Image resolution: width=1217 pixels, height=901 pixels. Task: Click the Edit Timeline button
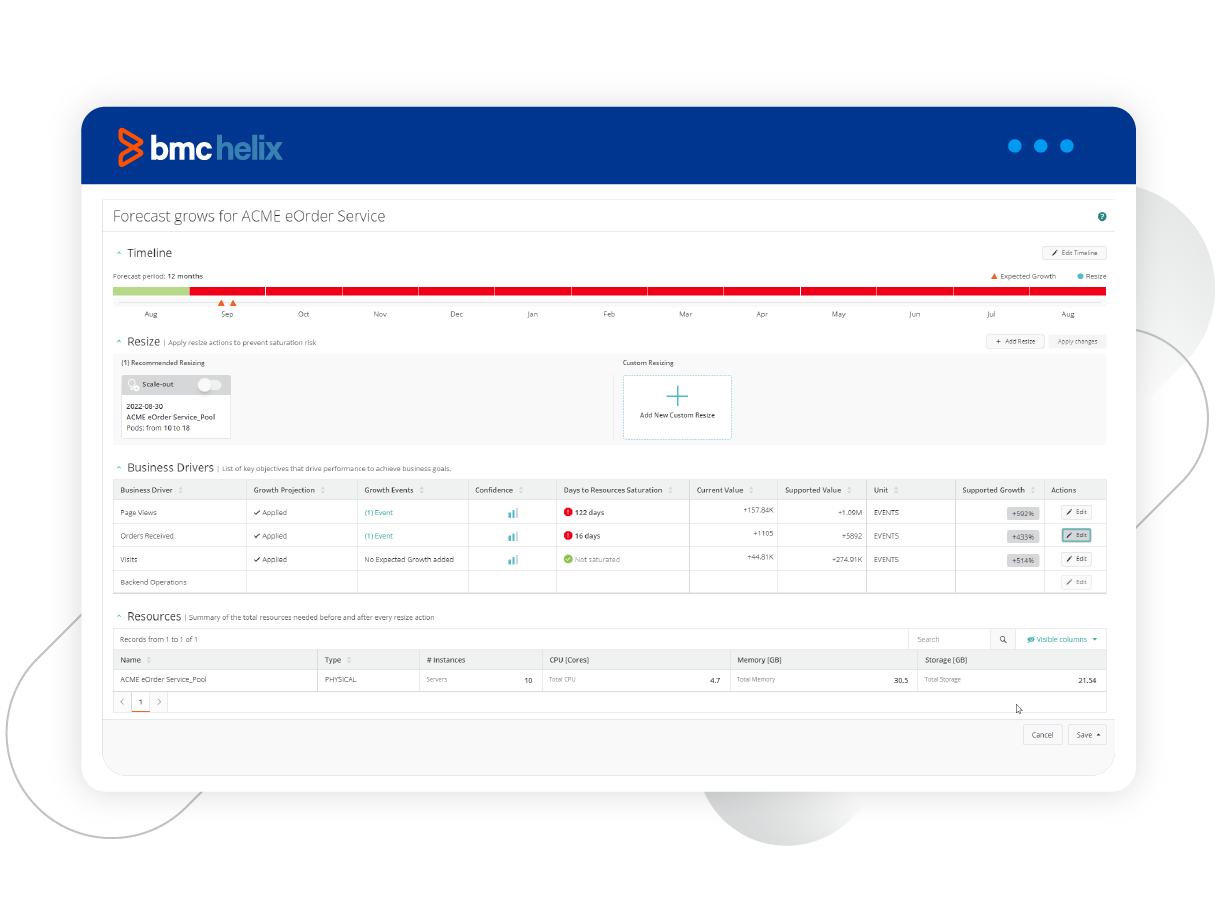point(1074,254)
